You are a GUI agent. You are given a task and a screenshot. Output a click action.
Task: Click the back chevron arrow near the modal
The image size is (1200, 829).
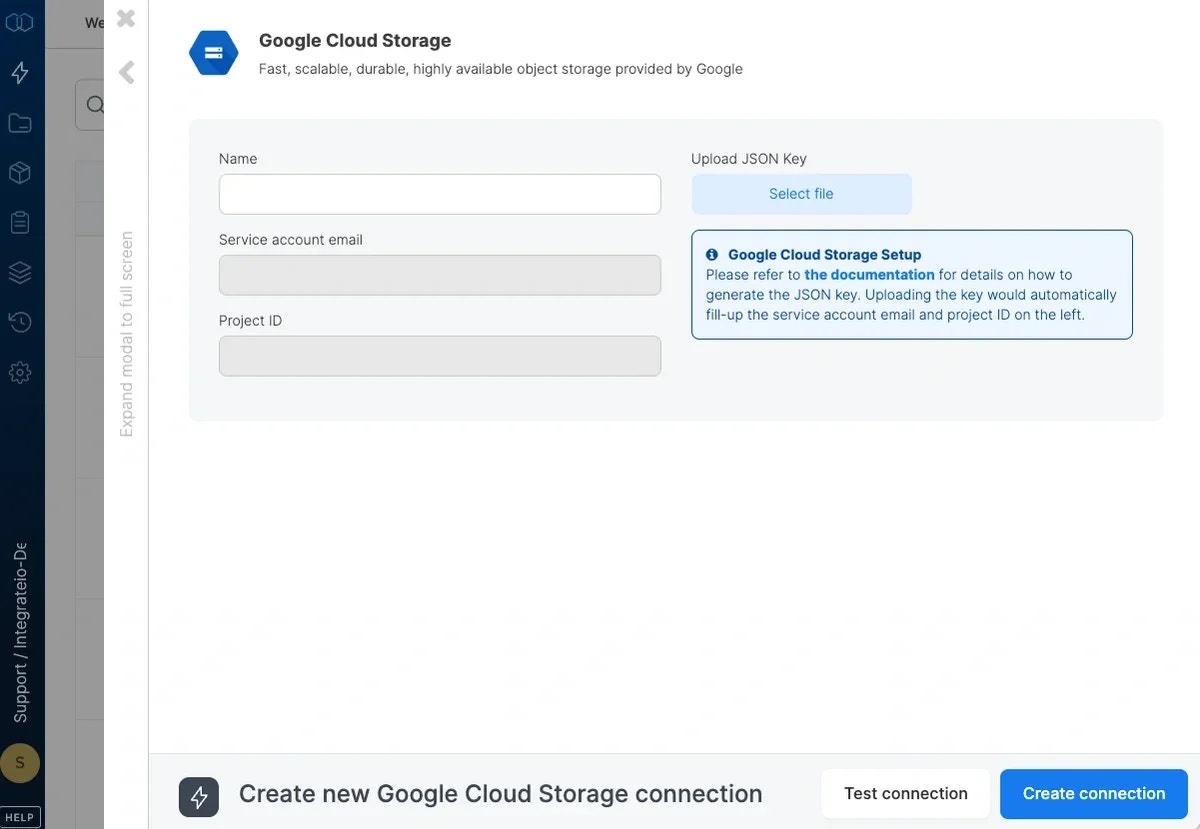(x=125, y=72)
